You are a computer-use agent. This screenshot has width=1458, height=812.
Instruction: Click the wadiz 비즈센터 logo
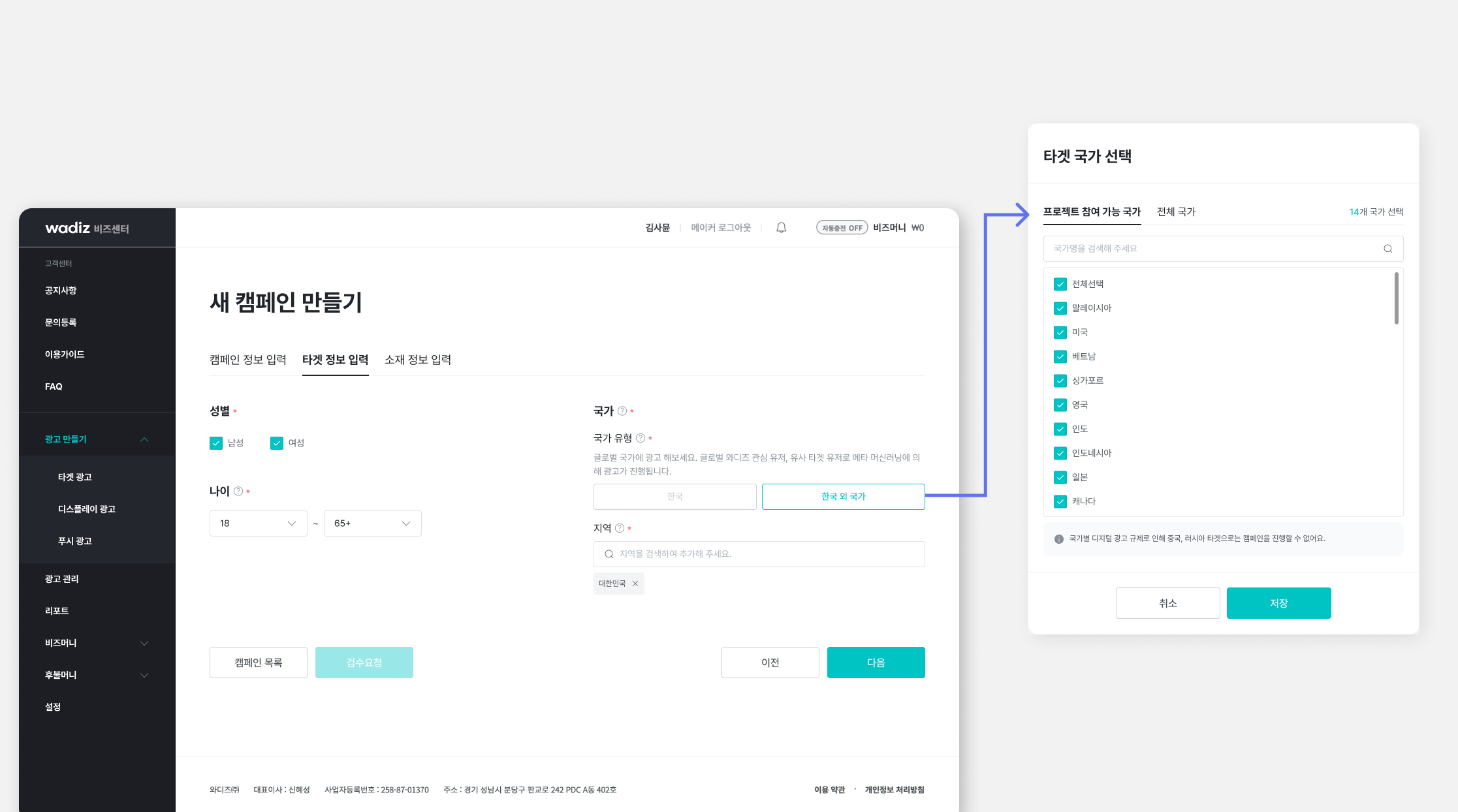tap(87, 228)
